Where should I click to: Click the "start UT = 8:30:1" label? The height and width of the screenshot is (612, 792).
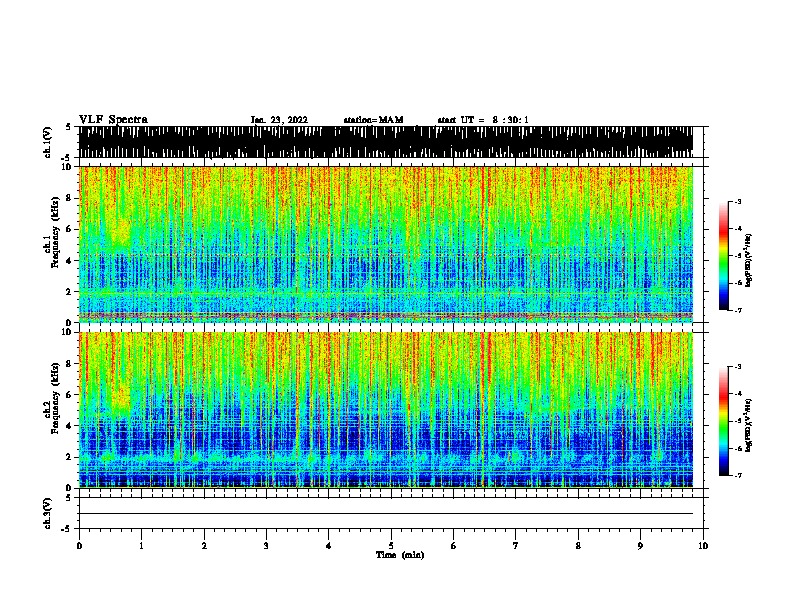click(483, 120)
